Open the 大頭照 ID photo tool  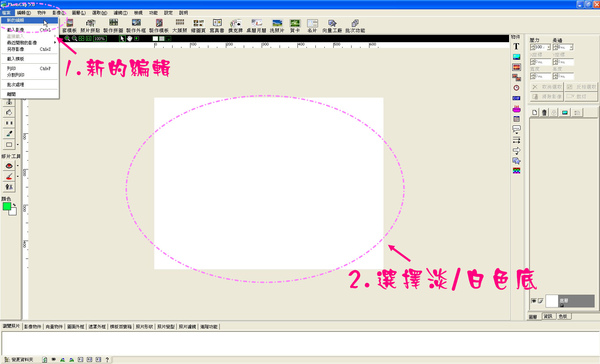(x=179, y=26)
